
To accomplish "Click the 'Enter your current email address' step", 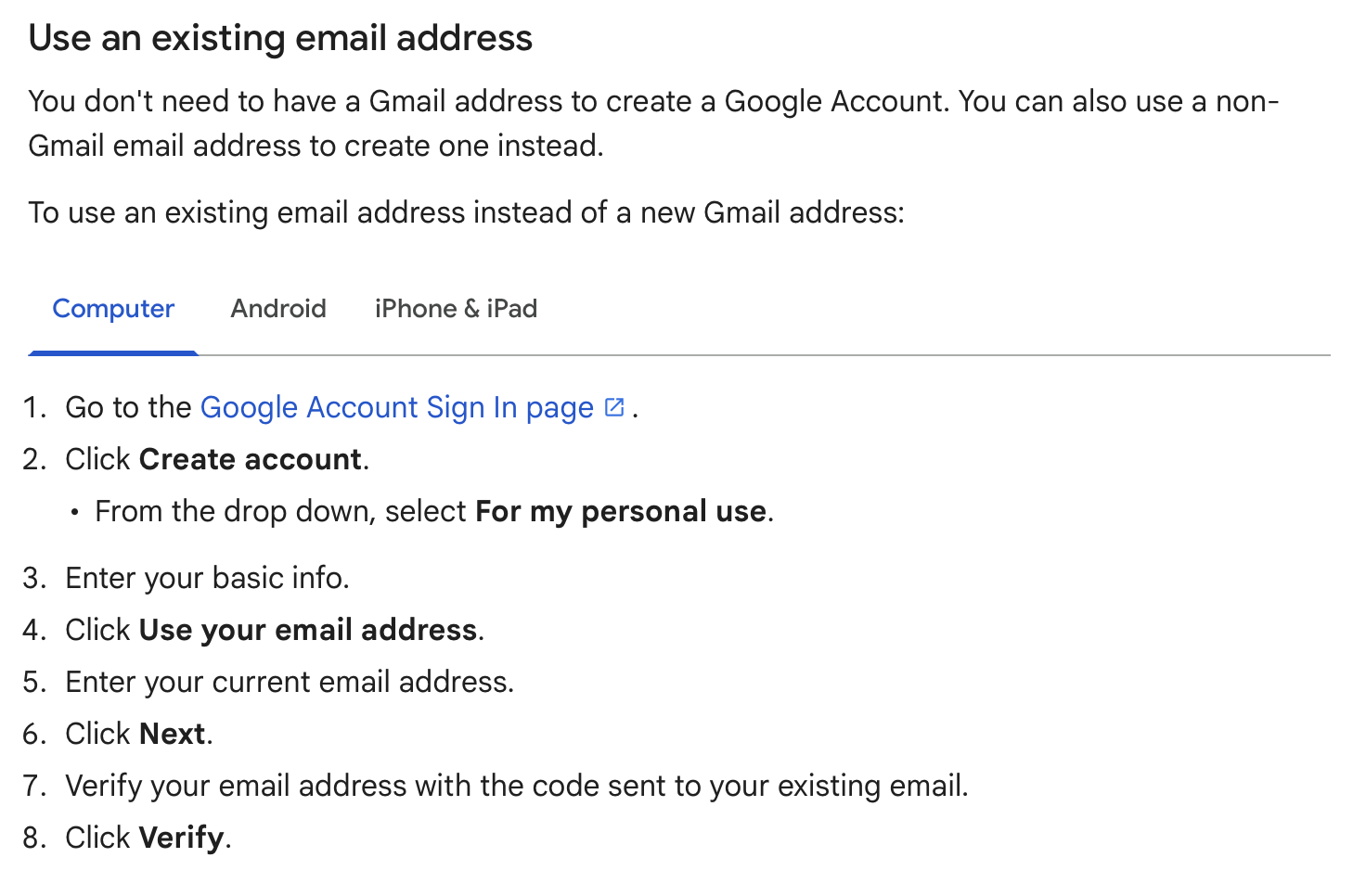I will click(290, 683).
